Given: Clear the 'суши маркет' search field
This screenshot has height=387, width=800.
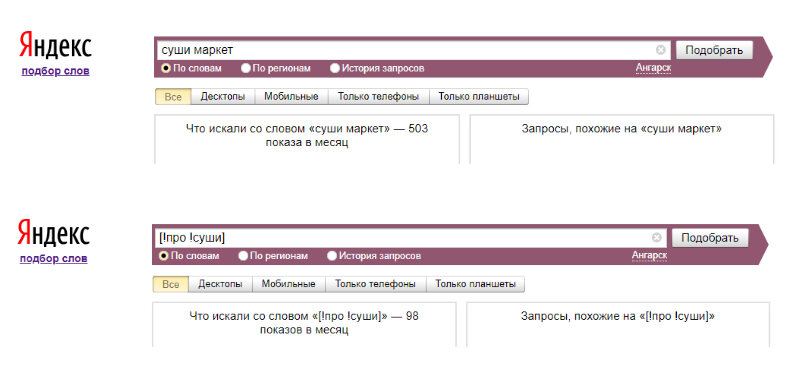Looking at the screenshot, I should (661, 50).
